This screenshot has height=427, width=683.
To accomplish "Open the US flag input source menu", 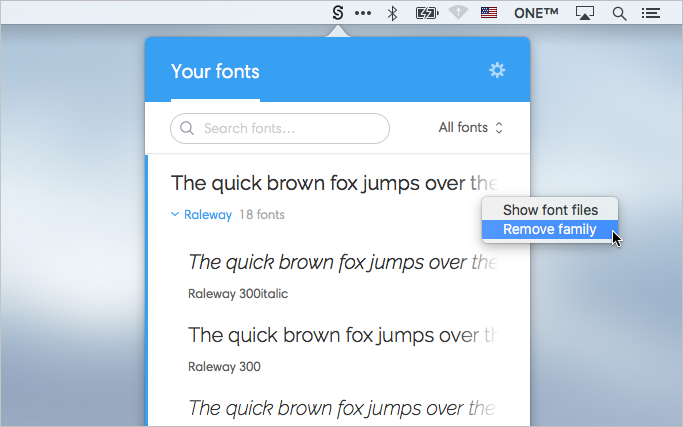I will pos(489,13).
